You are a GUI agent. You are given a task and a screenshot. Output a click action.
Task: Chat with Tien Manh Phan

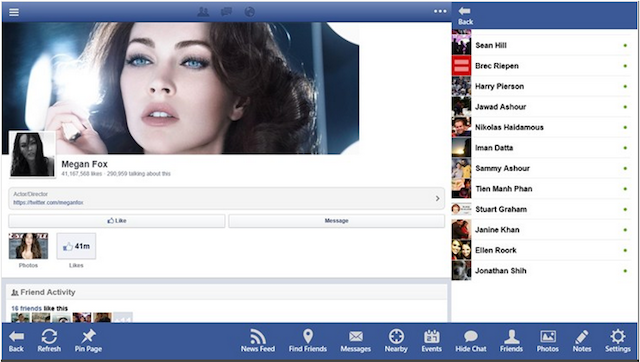point(541,189)
